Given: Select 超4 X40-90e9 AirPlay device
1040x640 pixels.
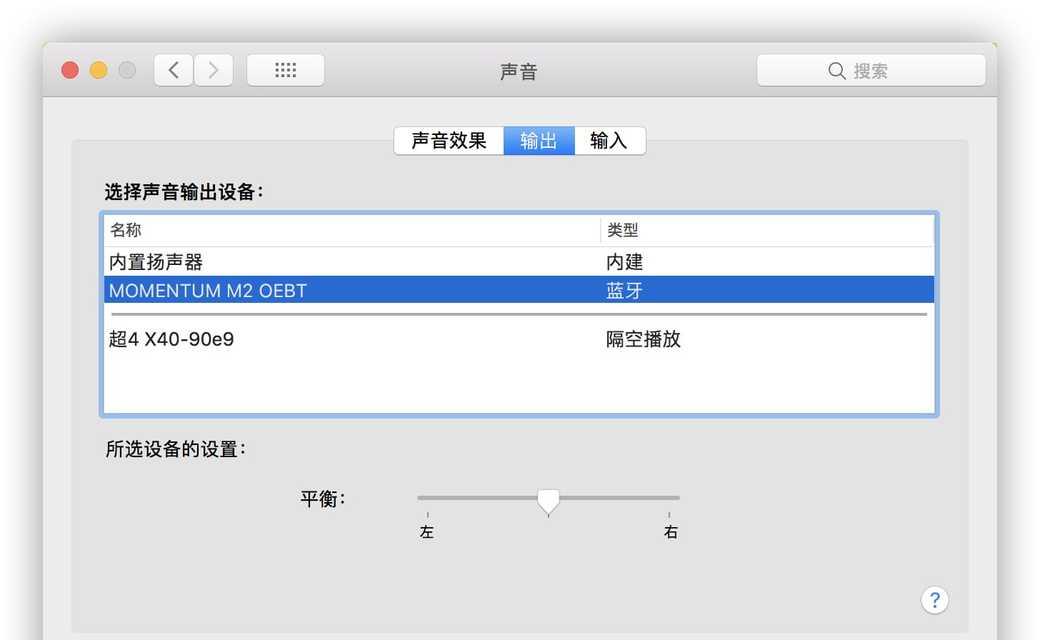Looking at the screenshot, I should pyautogui.click(x=519, y=339).
